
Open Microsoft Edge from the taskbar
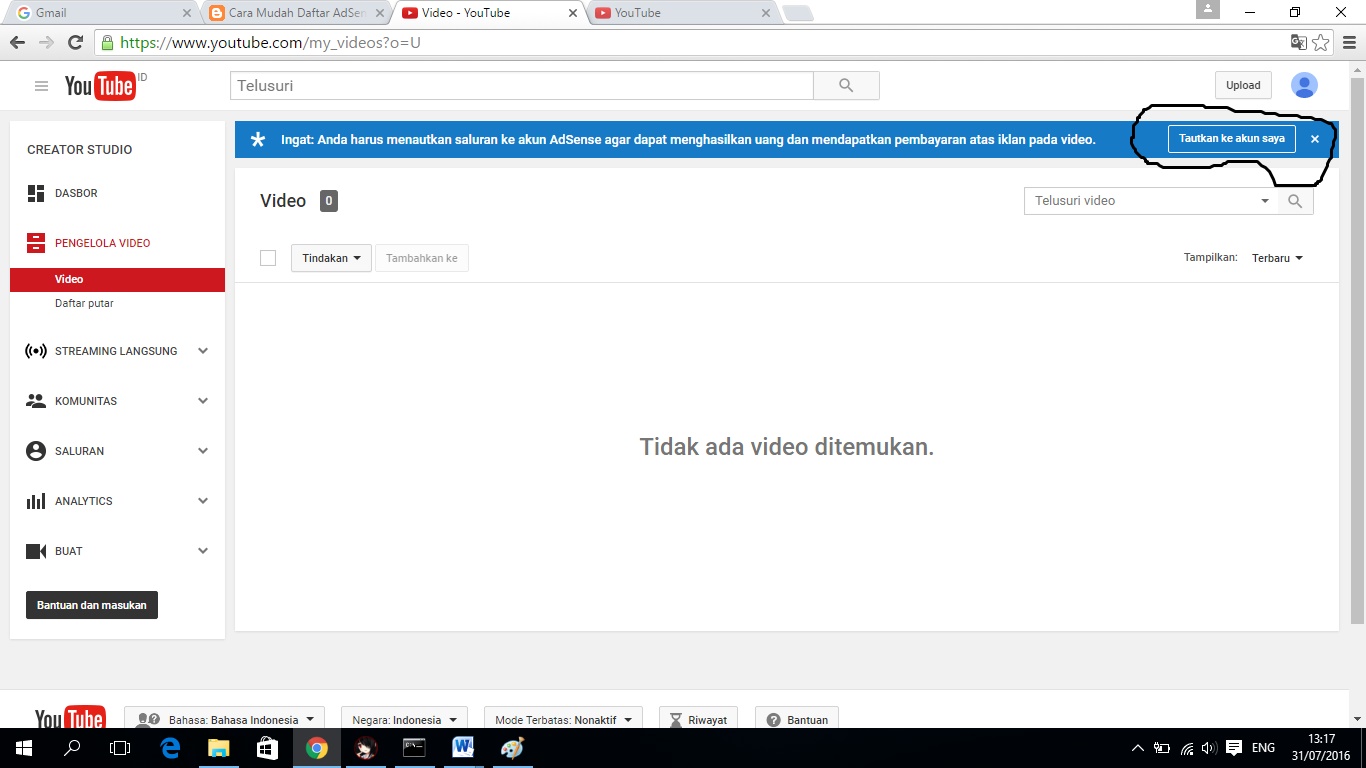click(170, 748)
